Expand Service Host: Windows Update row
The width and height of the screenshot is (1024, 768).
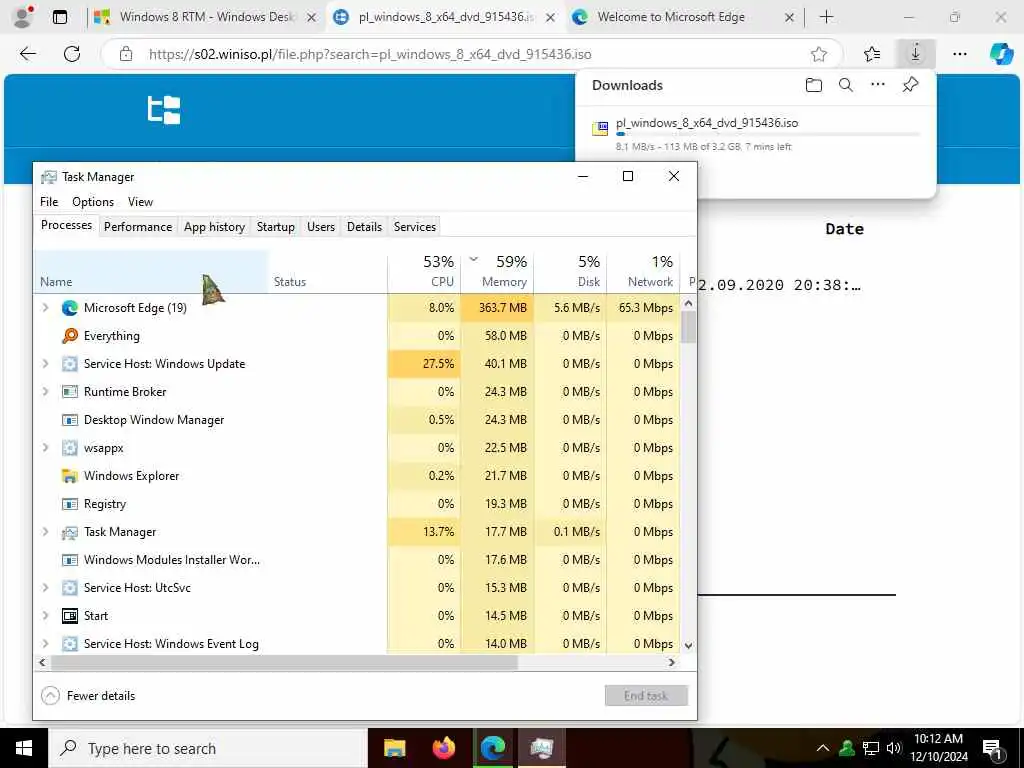click(45, 364)
